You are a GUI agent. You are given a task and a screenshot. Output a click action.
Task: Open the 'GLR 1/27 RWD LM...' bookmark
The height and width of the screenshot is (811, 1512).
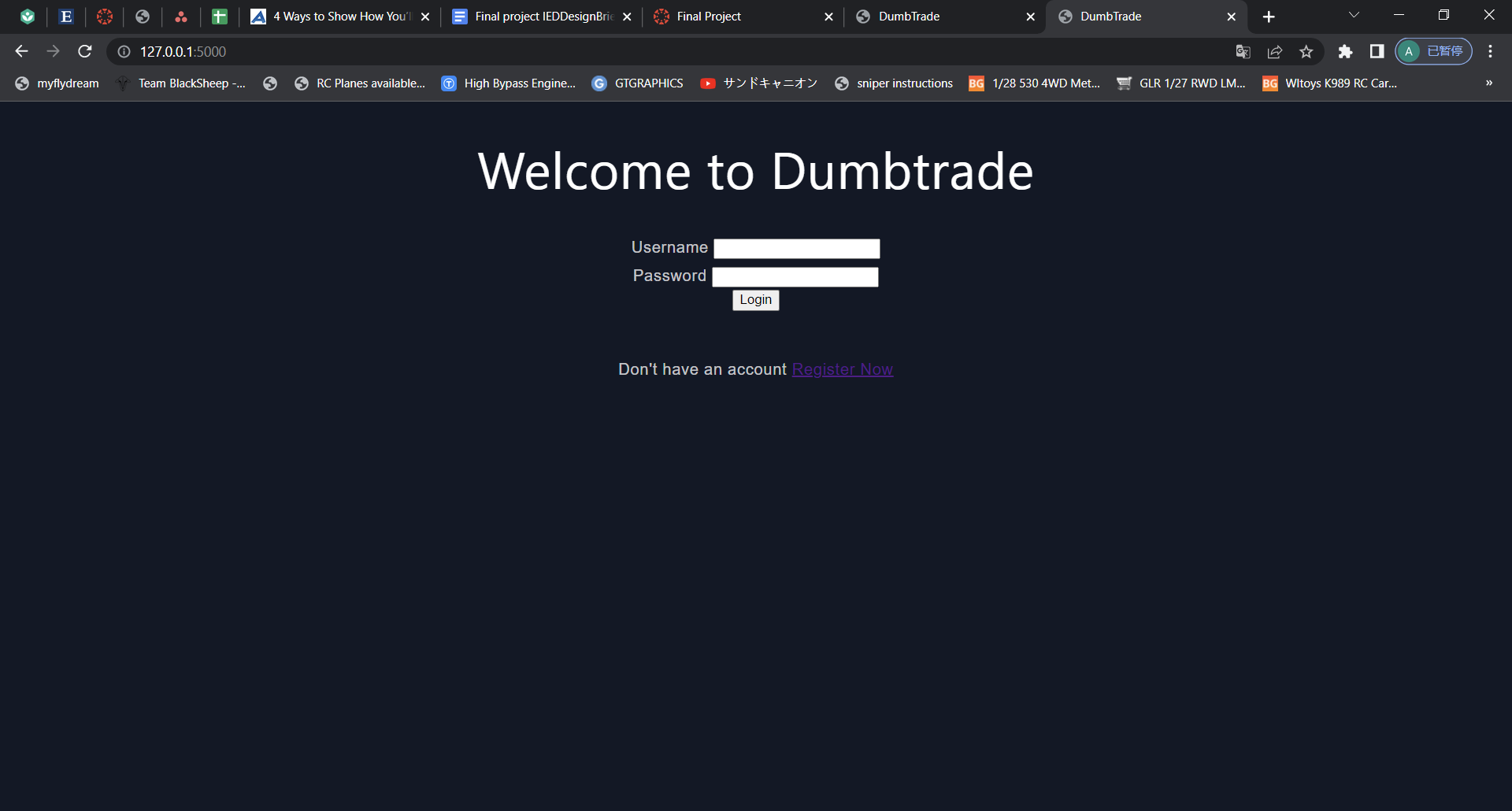pyautogui.click(x=1181, y=83)
